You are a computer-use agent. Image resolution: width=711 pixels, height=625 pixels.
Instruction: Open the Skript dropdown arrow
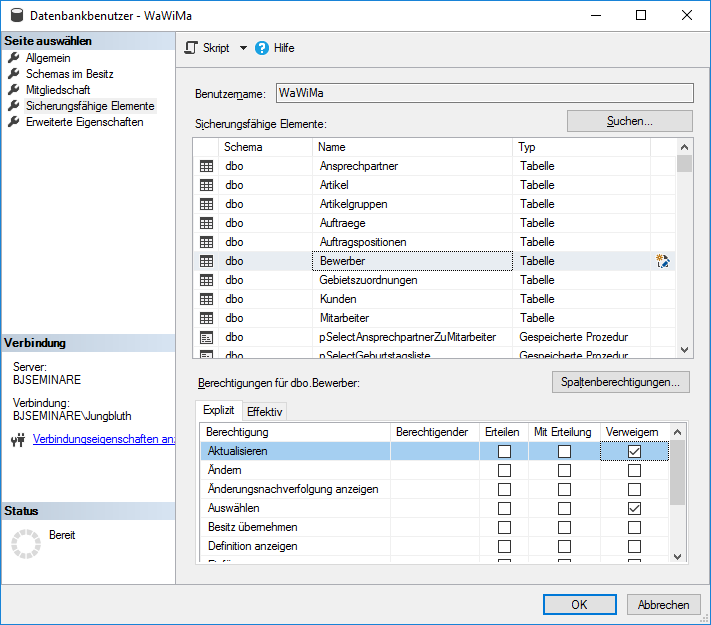242,48
